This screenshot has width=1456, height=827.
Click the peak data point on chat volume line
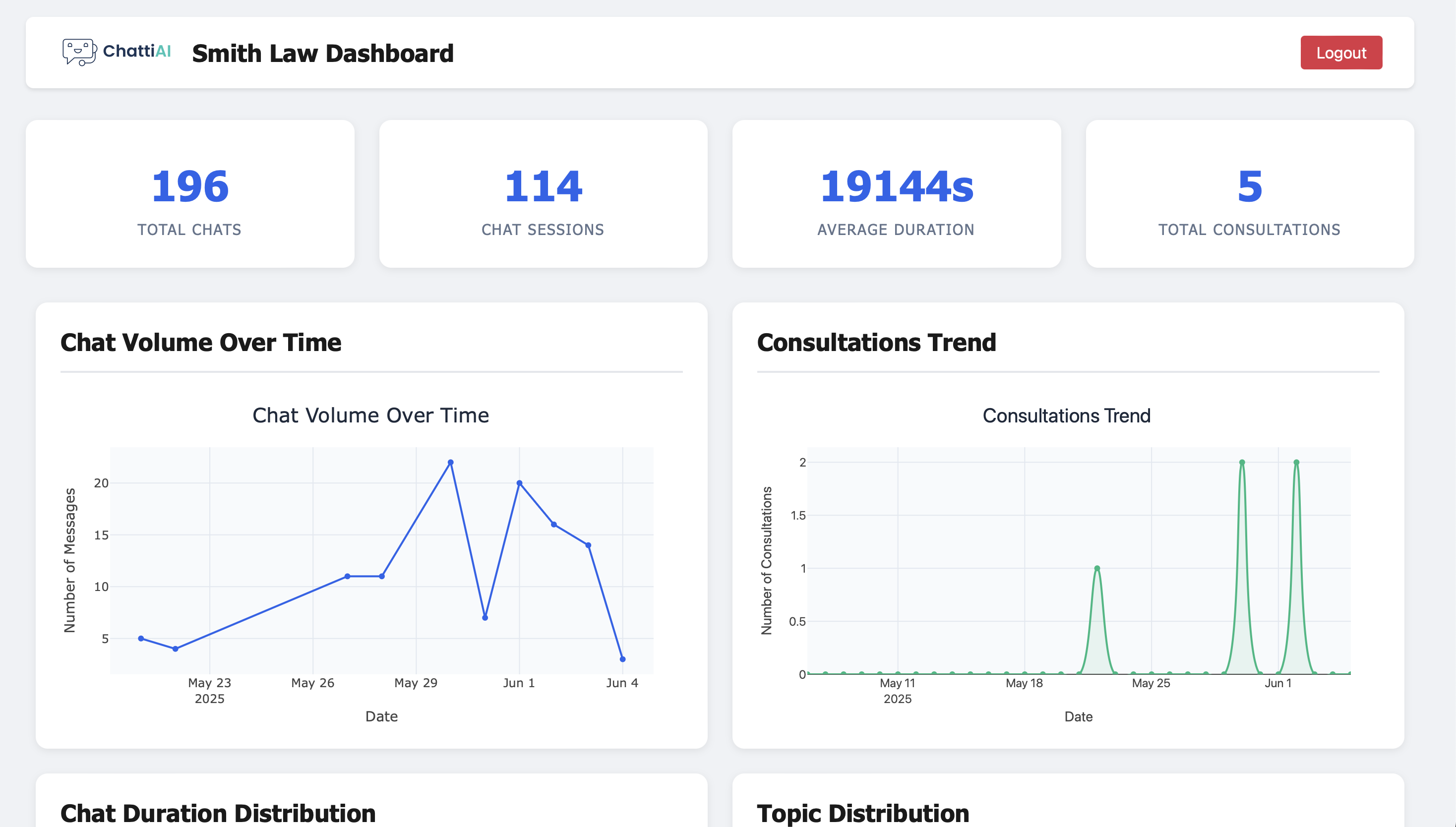450,463
